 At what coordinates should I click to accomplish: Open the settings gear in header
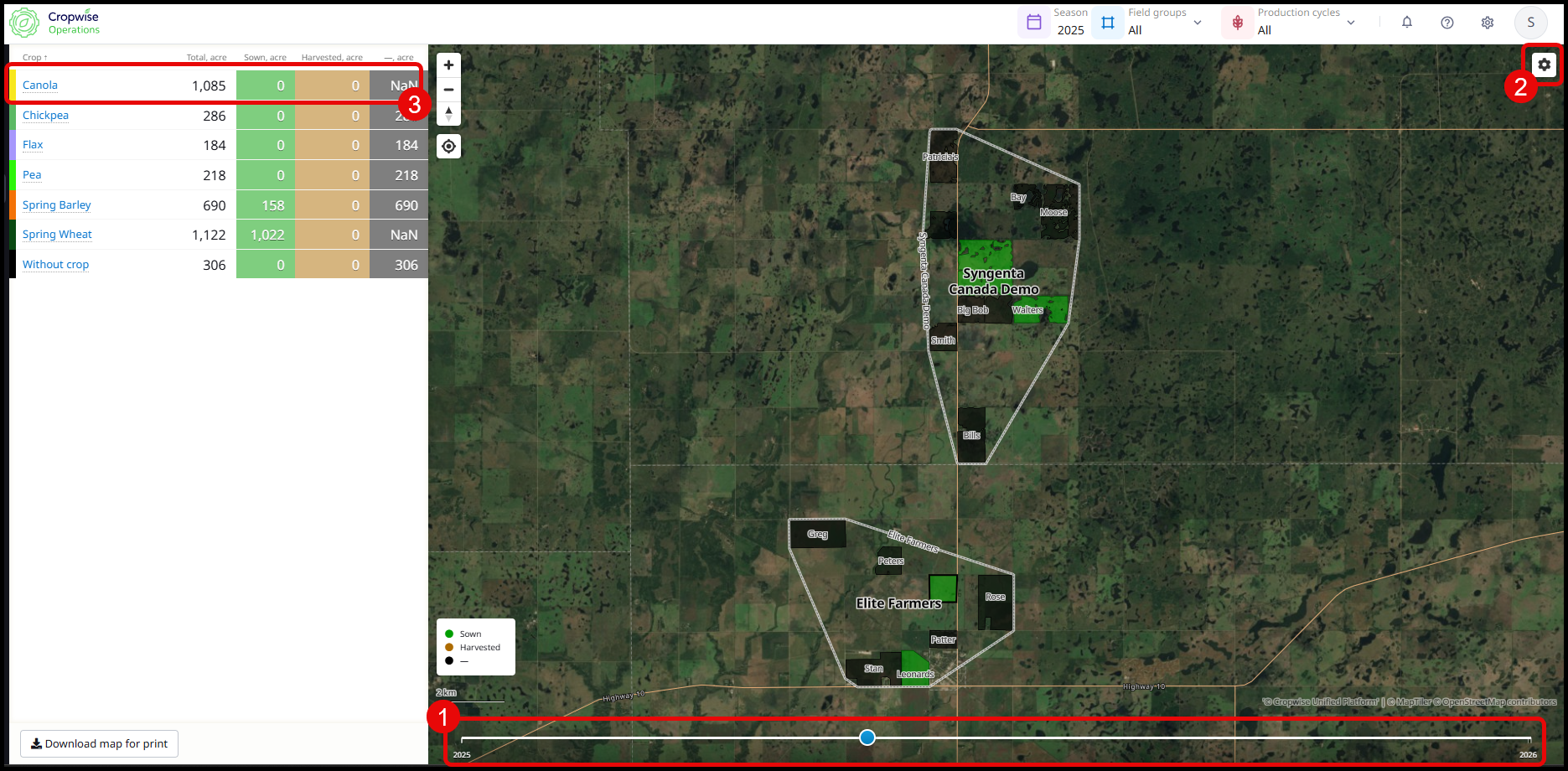(1488, 23)
